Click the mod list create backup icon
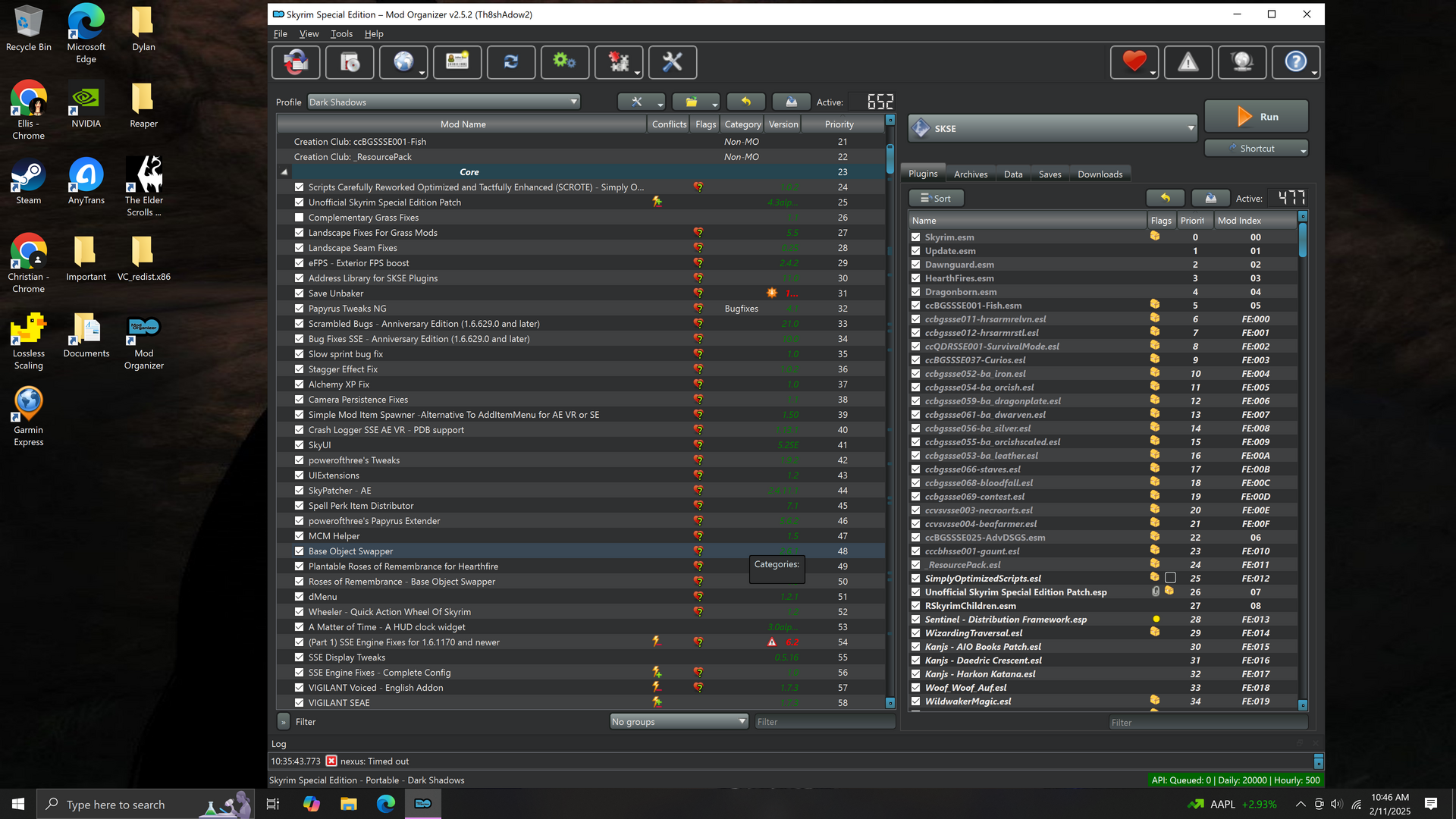 (791, 102)
